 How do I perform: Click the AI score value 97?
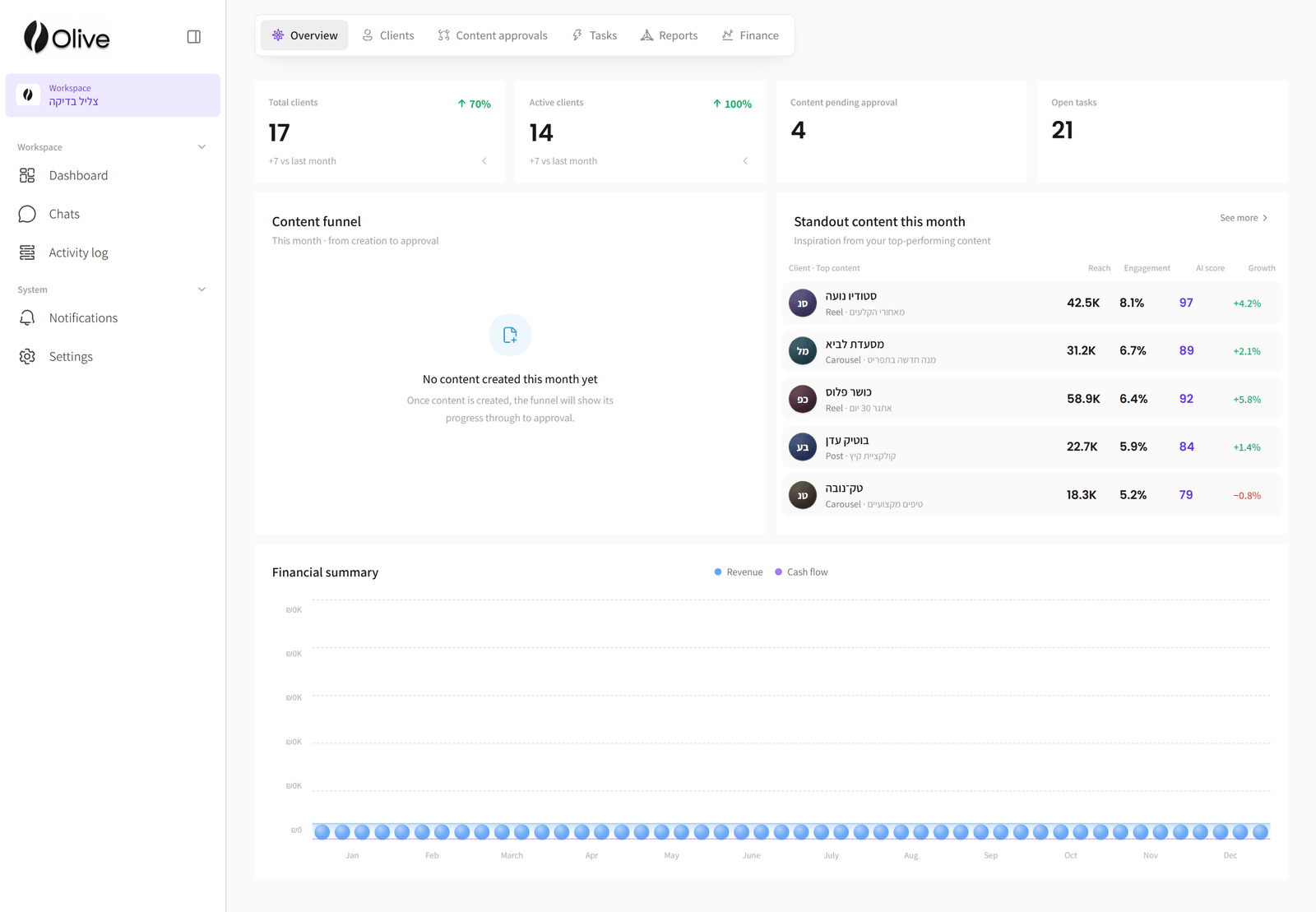(1186, 303)
